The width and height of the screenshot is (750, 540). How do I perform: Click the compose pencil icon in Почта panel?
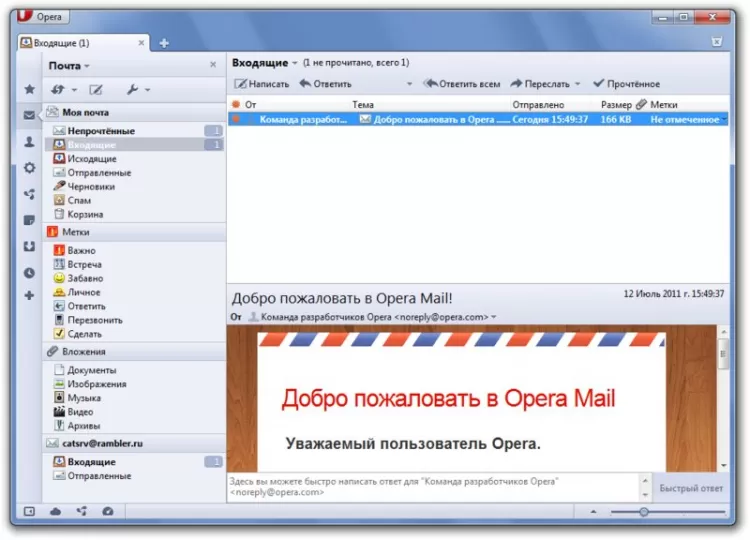pos(96,89)
